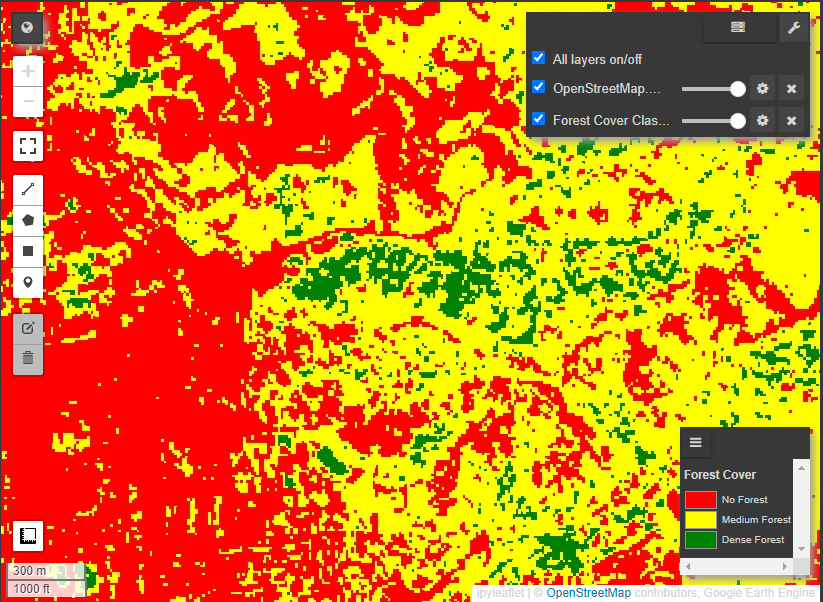The height and width of the screenshot is (602, 823).
Task: Uncheck the Forest Cover Class layer checkbox
Action: coord(539,119)
